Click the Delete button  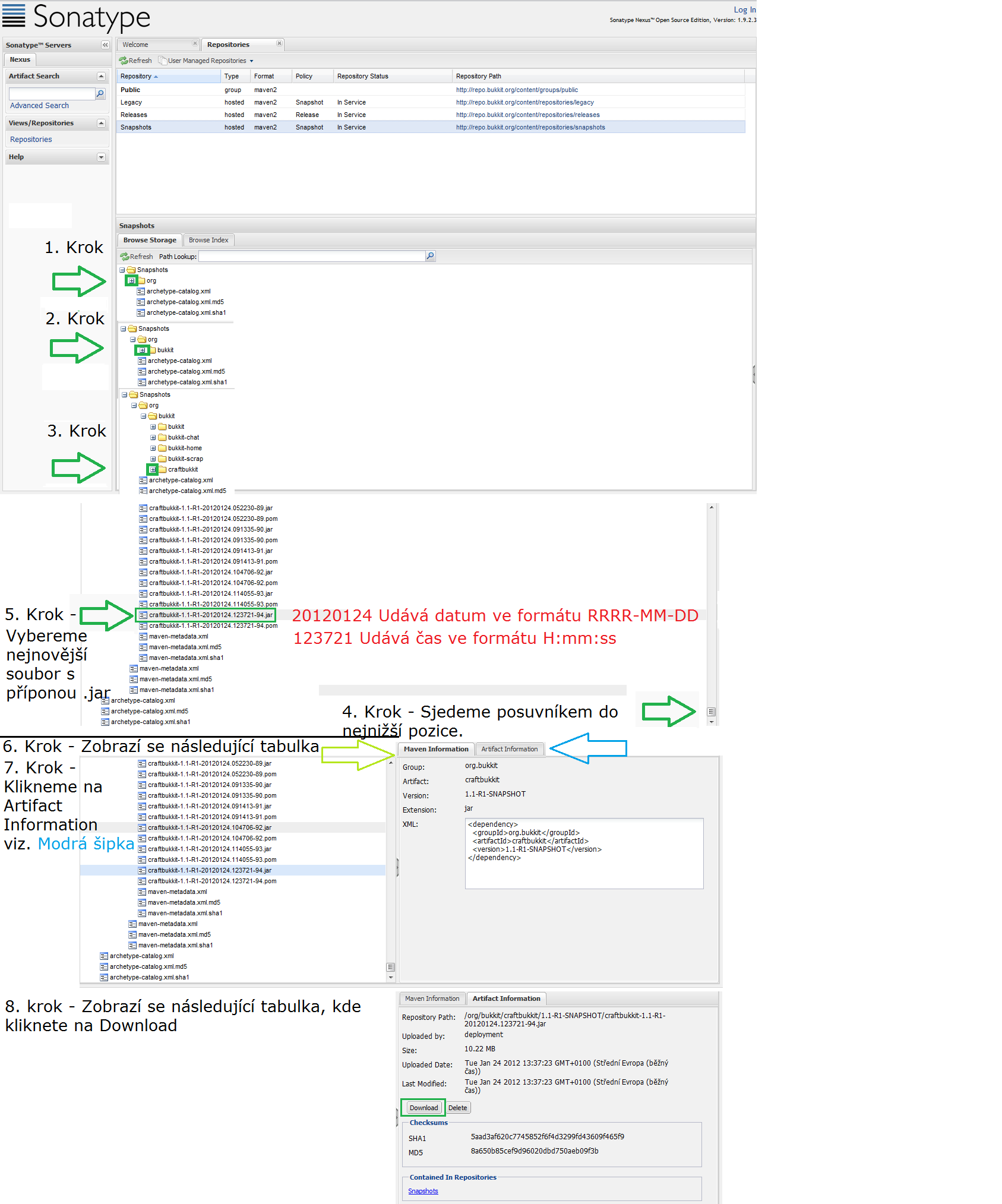coord(458,1108)
